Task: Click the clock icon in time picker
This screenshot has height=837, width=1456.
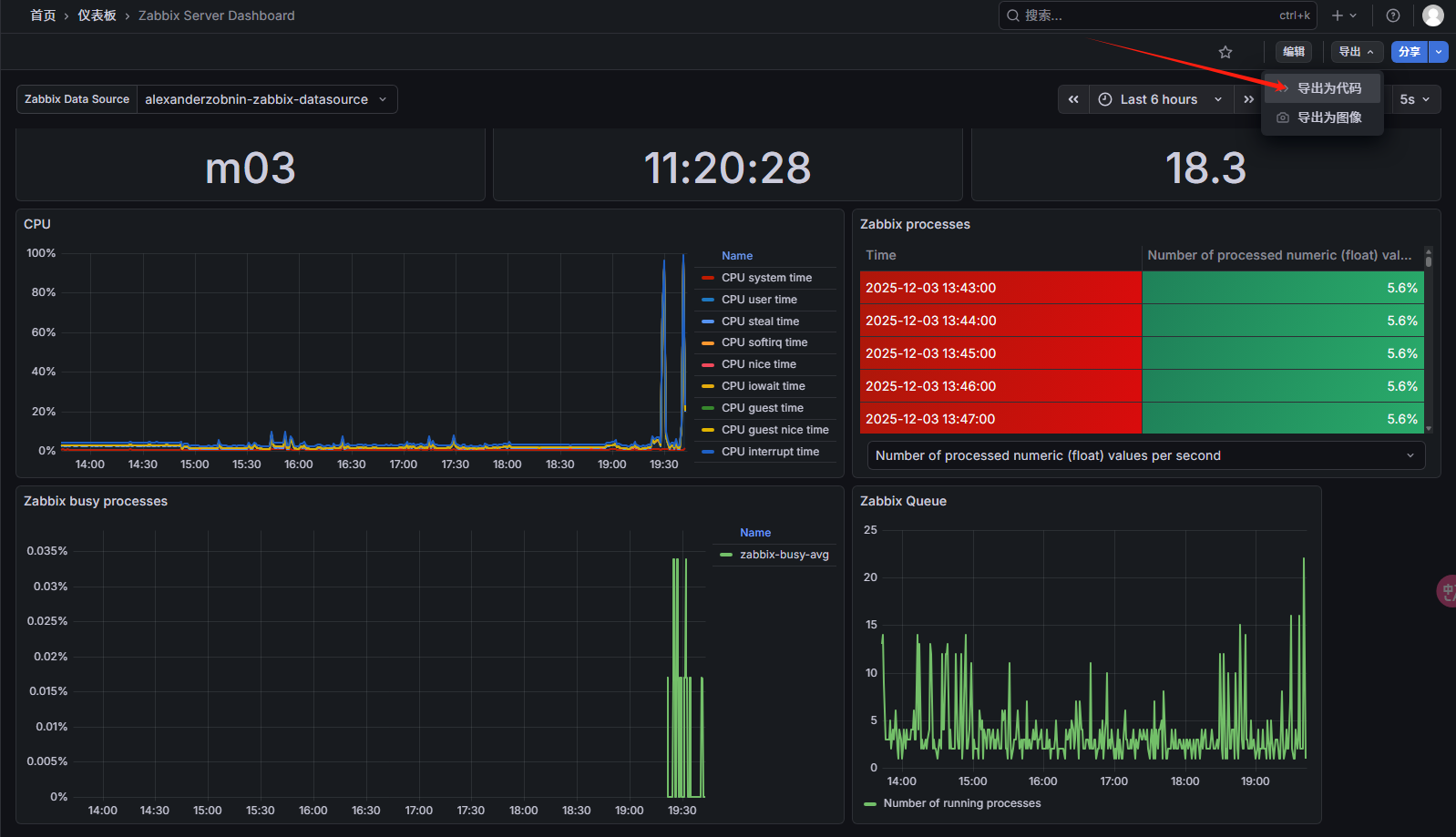Action: (x=1105, y=99)
